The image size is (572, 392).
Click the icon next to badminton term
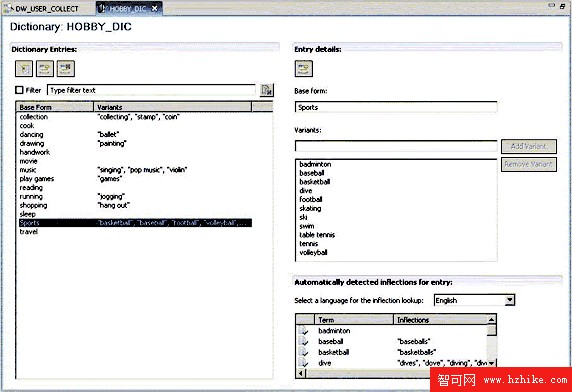304,331
